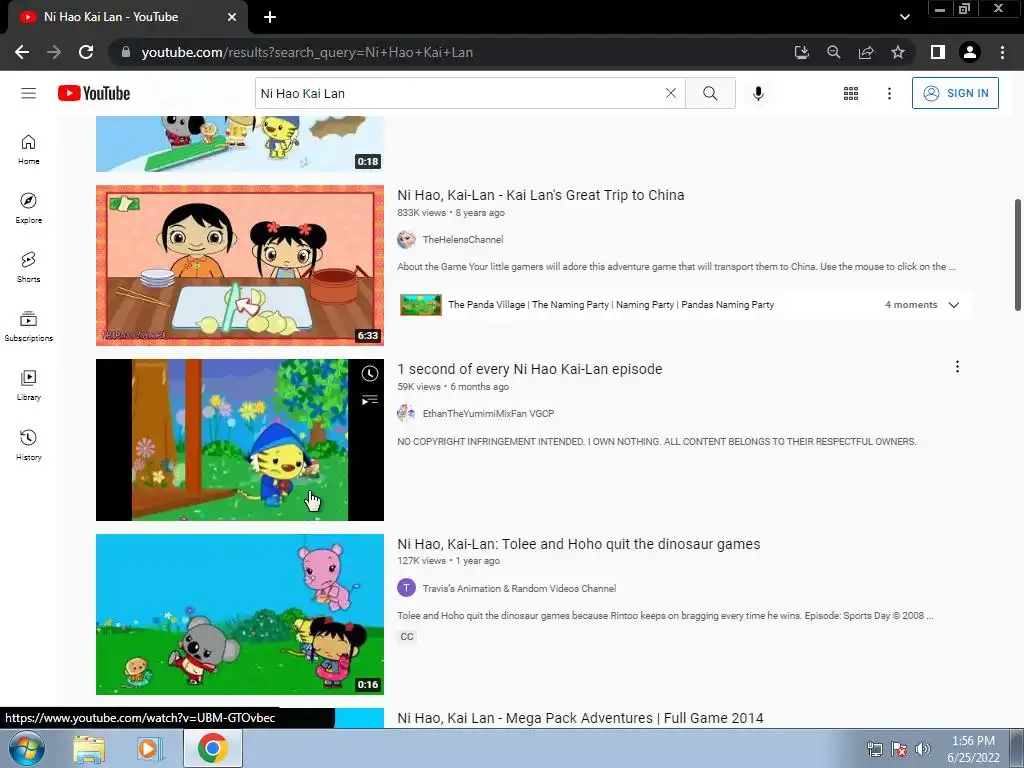Open 'Tolee and Hoho quit the dinosaur games'
Screen dimensions: 1024x768
[579, 544]
